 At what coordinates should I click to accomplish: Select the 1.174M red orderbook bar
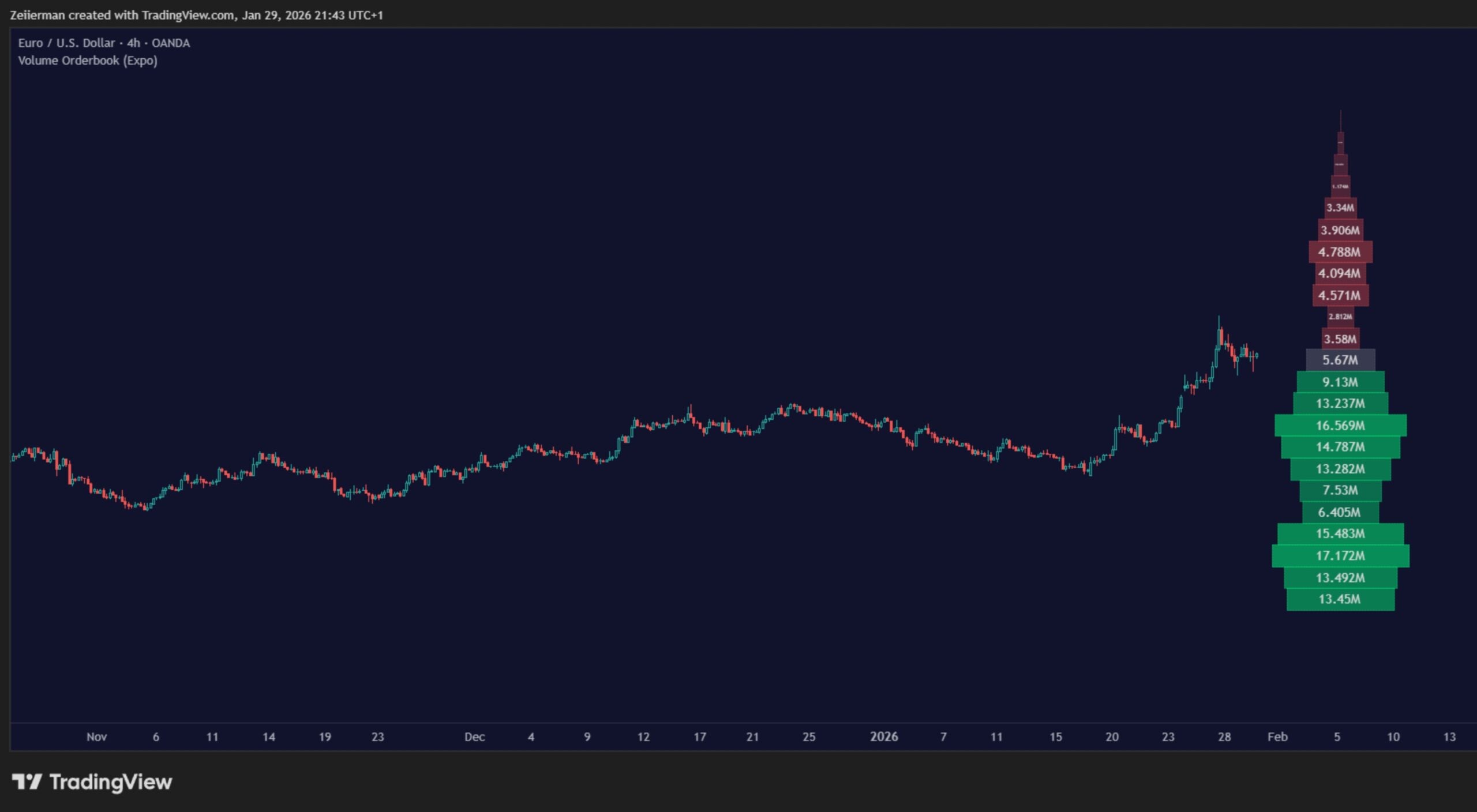1340,186
